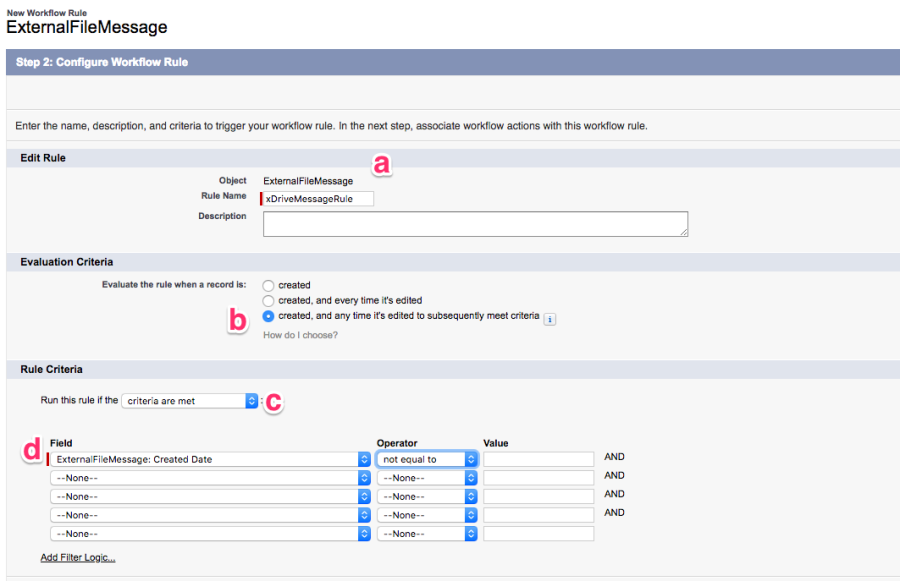
Task: Expand the third row Field dropdown
Action: click(210, 496)
